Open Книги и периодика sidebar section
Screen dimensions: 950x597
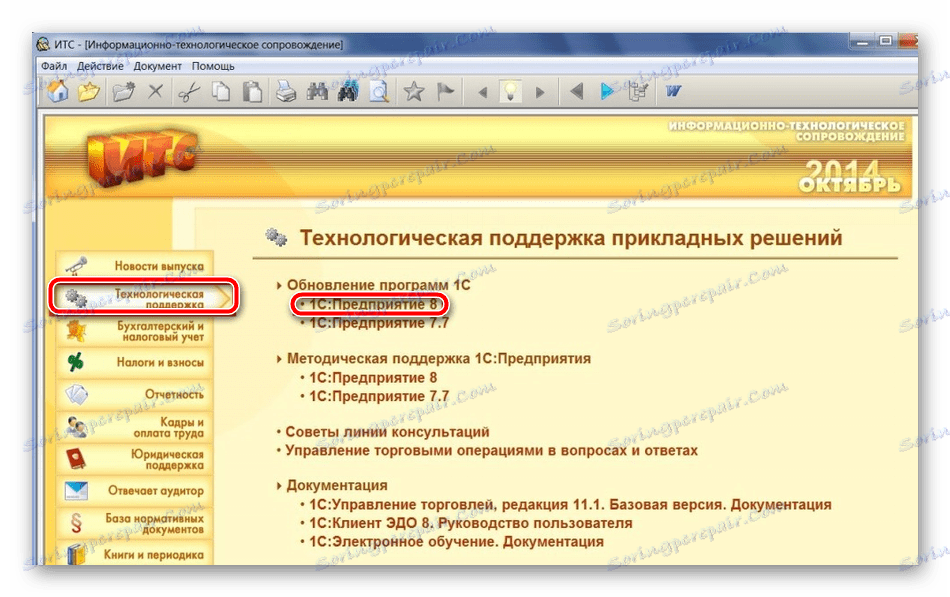pyautogui.click(x=135, y=554)
